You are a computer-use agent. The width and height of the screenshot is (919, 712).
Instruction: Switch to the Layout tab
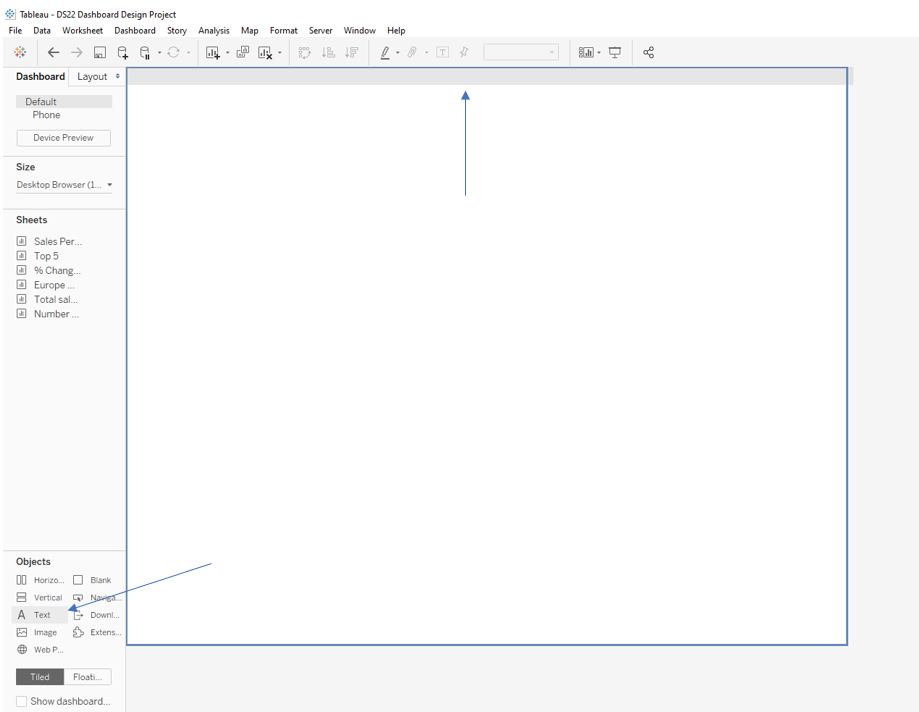click(93, 77)
